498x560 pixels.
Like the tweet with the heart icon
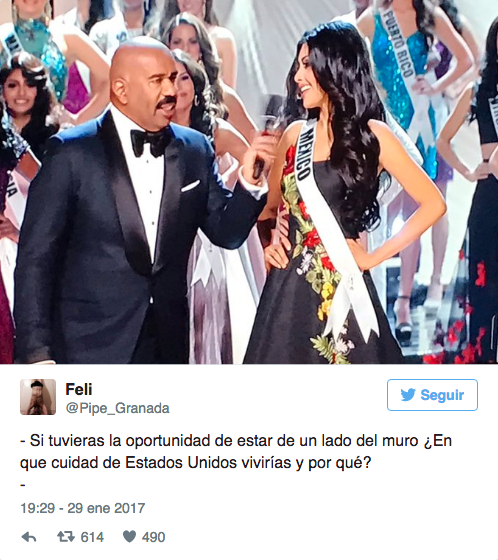(129, 536)
